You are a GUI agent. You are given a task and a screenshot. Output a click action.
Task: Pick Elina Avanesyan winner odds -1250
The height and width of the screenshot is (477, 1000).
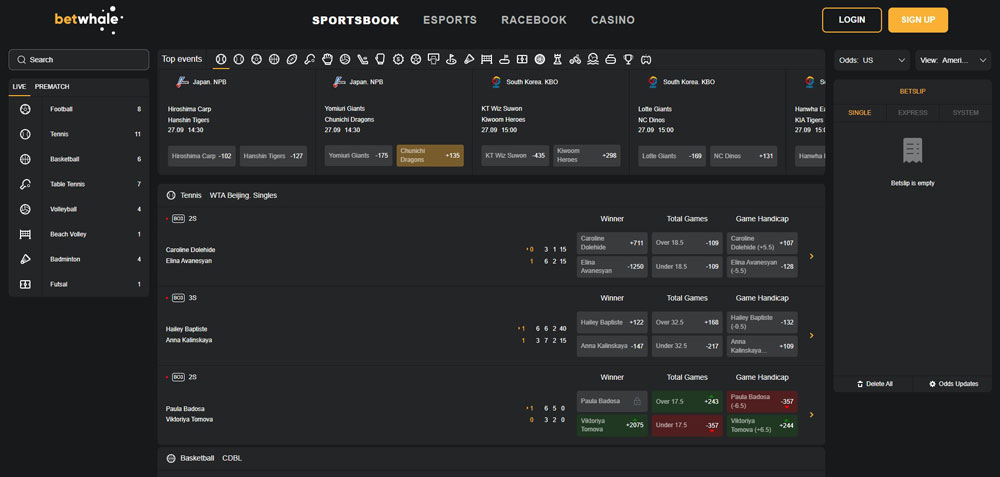612,267
